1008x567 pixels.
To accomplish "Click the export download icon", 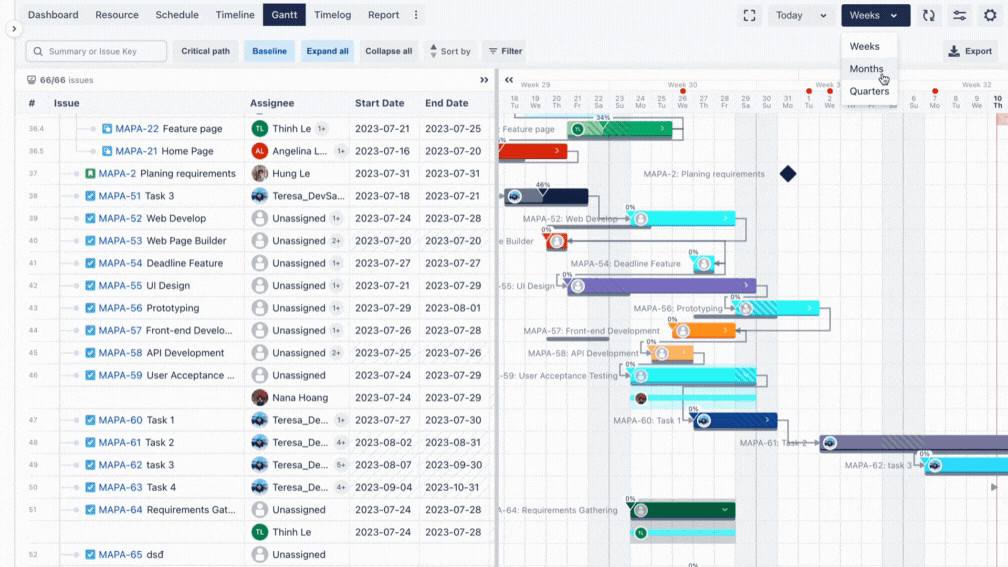I will coord(954,51).
